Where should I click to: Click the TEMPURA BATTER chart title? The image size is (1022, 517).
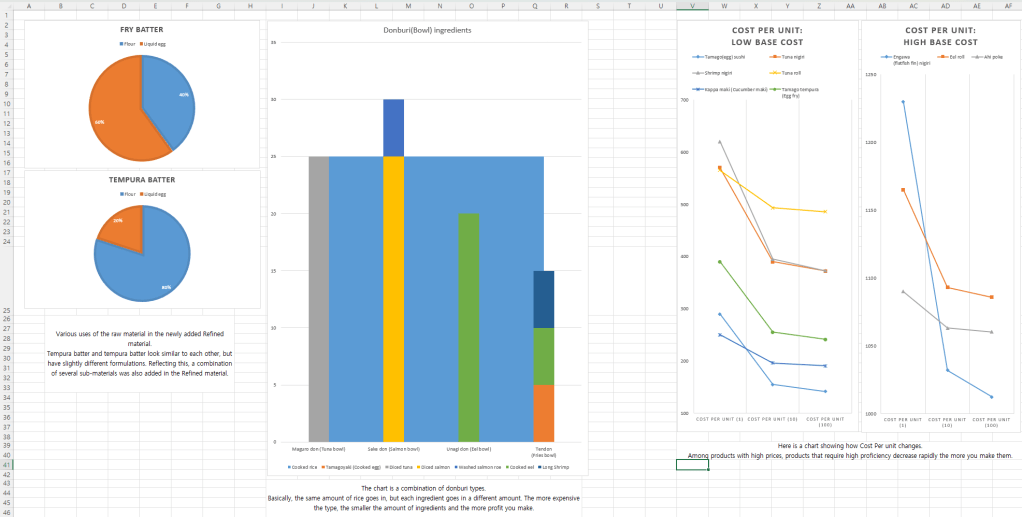pyautogui.click(x=141, y=180)
